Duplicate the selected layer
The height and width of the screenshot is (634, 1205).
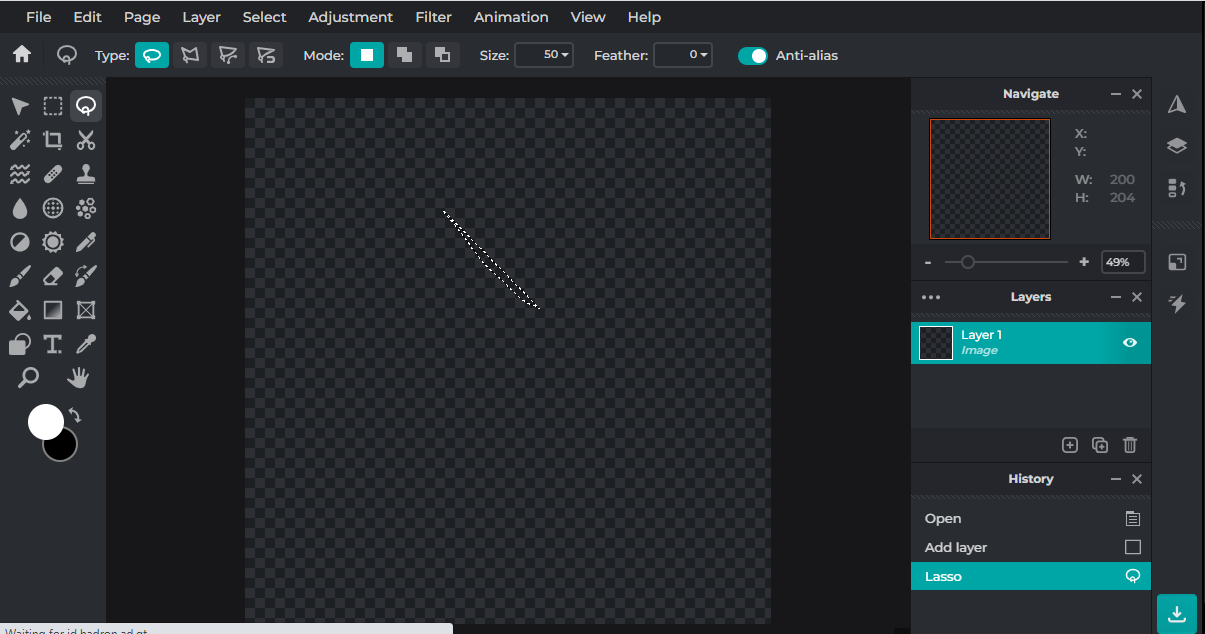click(1100, 445)
